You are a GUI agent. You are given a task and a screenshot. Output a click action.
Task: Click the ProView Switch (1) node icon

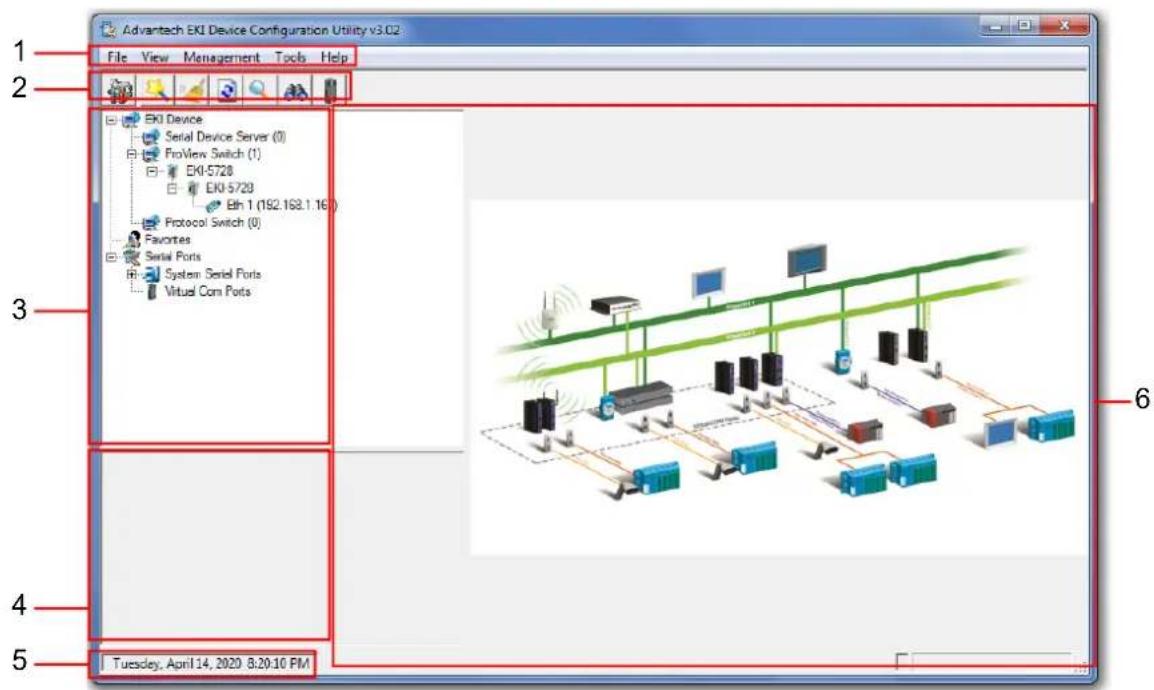point(151,154)
